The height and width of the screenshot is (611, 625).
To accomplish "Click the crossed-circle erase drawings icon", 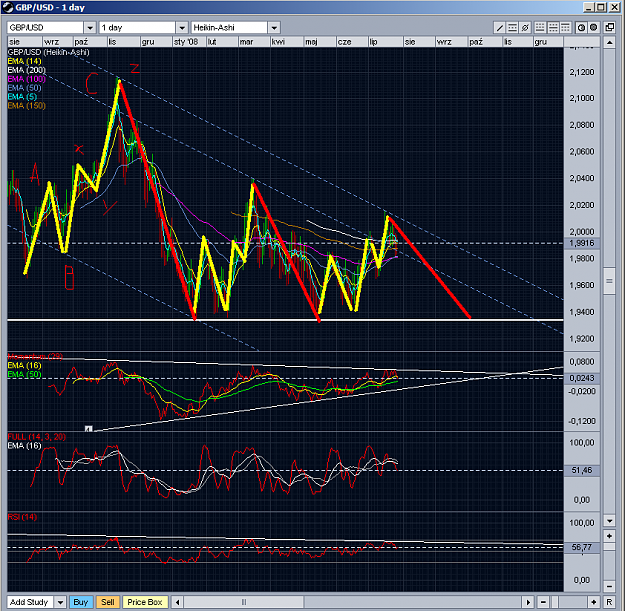I will coord(525,28).
